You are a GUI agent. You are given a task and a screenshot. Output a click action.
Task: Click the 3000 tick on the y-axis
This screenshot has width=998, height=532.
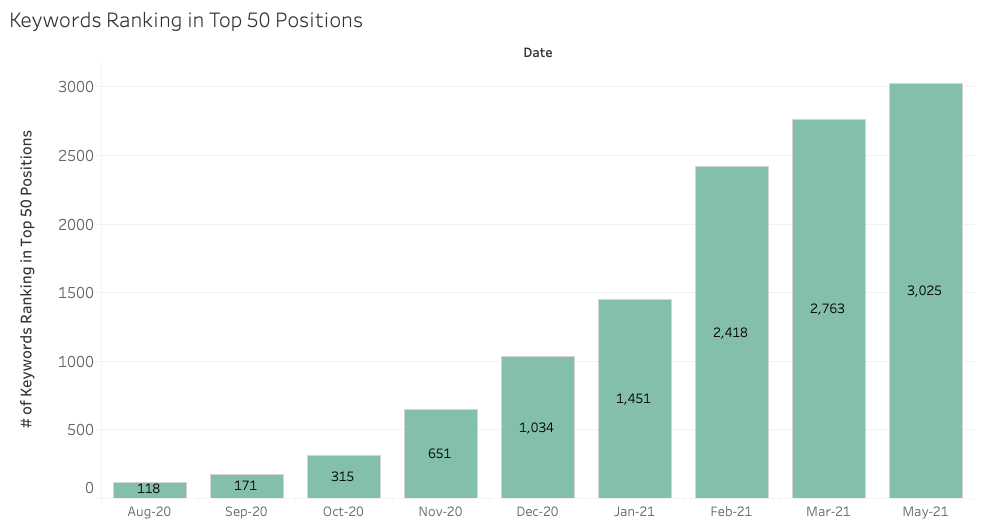coord(74,87)
